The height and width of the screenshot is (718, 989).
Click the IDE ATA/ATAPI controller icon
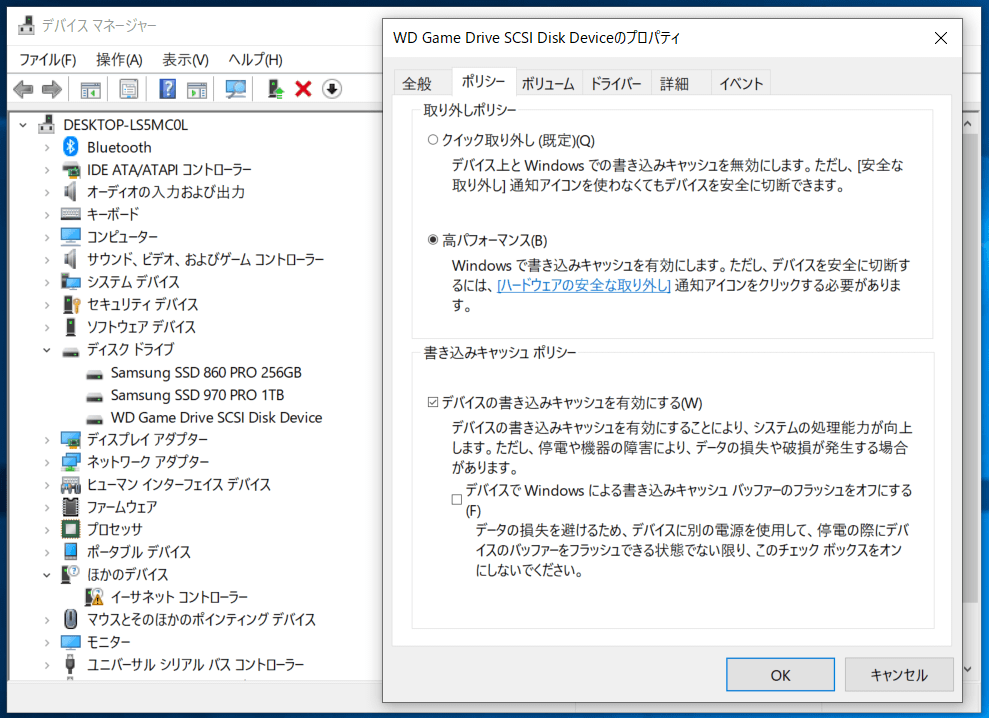pyautogui.click(x=71, y=170)
